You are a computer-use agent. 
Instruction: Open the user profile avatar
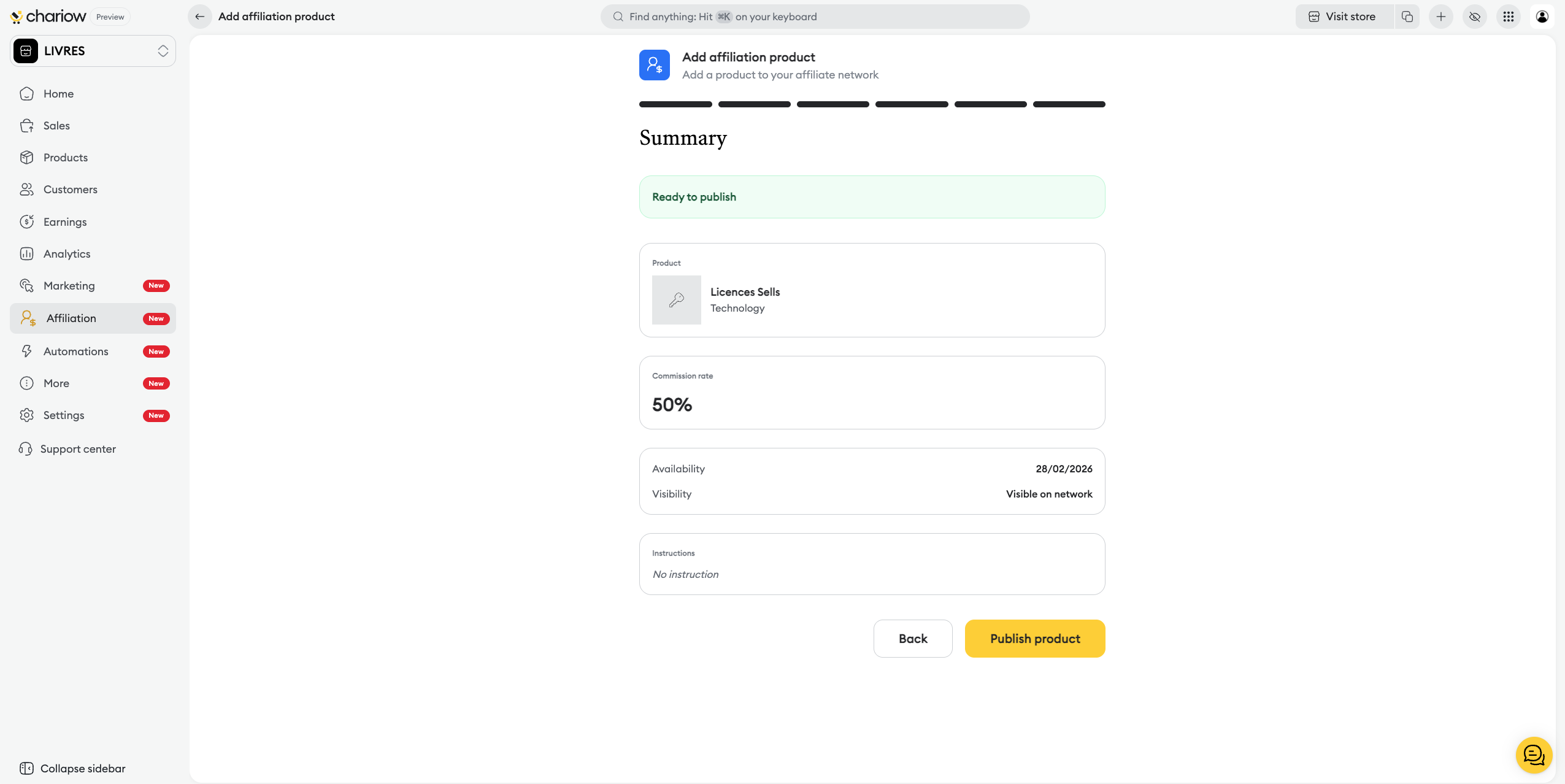[1542, 17]
